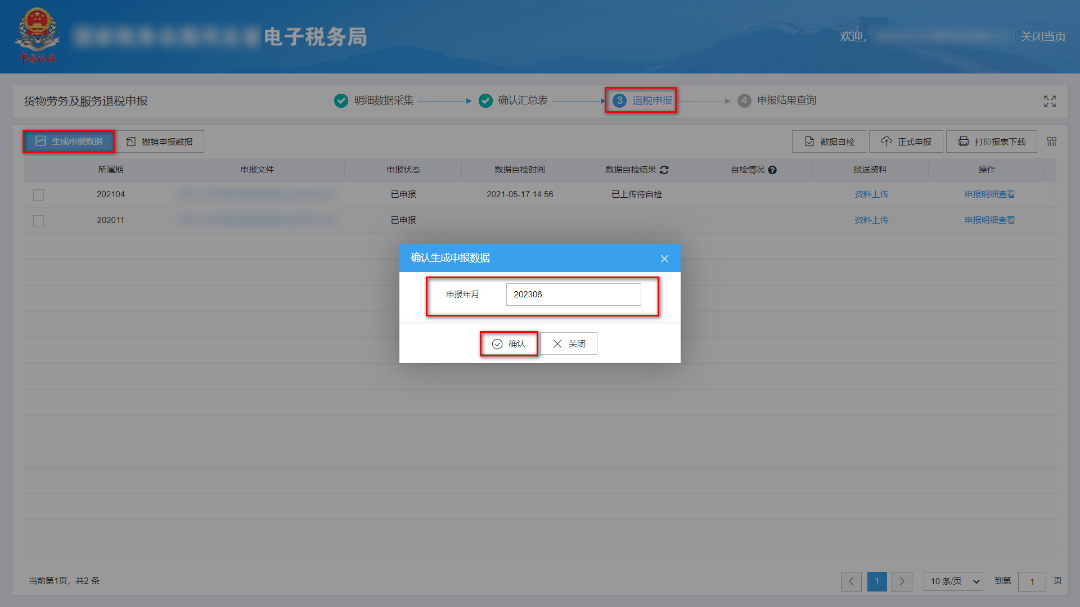This screenshot has height=607, width=1080.
Task: Go to next page arrow
Action: point(902,582)
